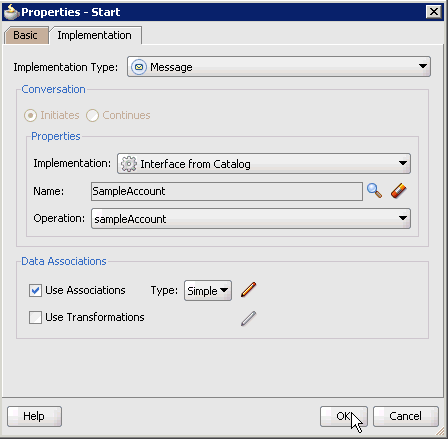The width and height of the screenshot is (448, 439).
Task: Switch to the Basic tab
Action: pyautogui.click(x=26, y=35)
